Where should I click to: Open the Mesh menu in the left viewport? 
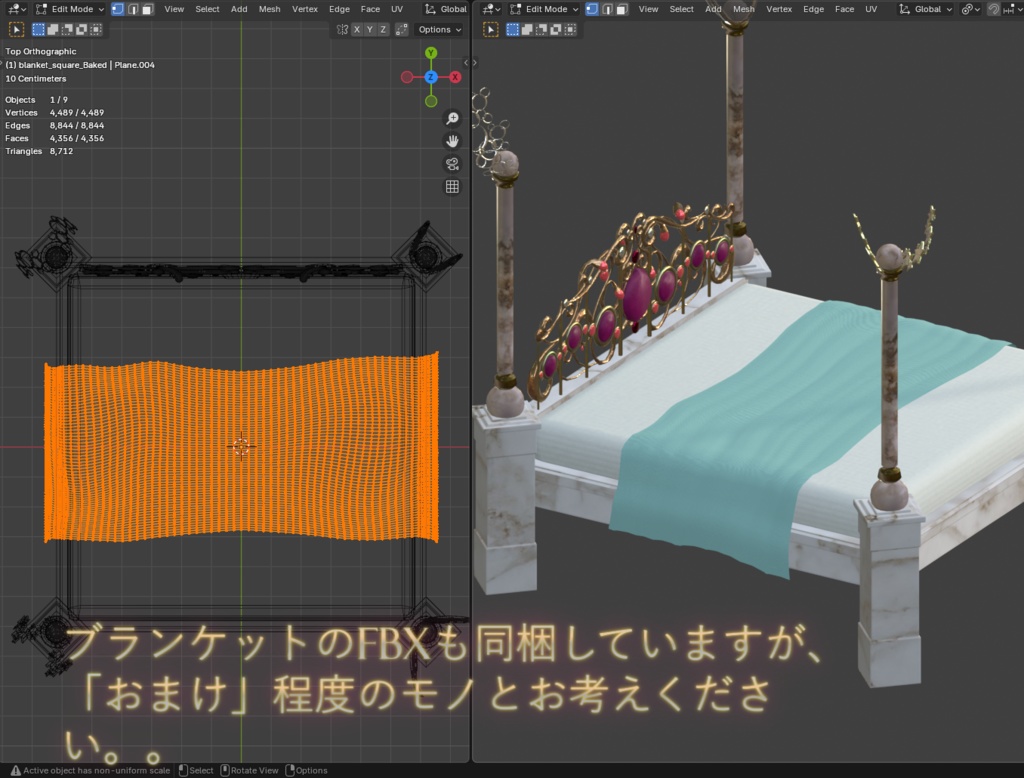(268, 9)
